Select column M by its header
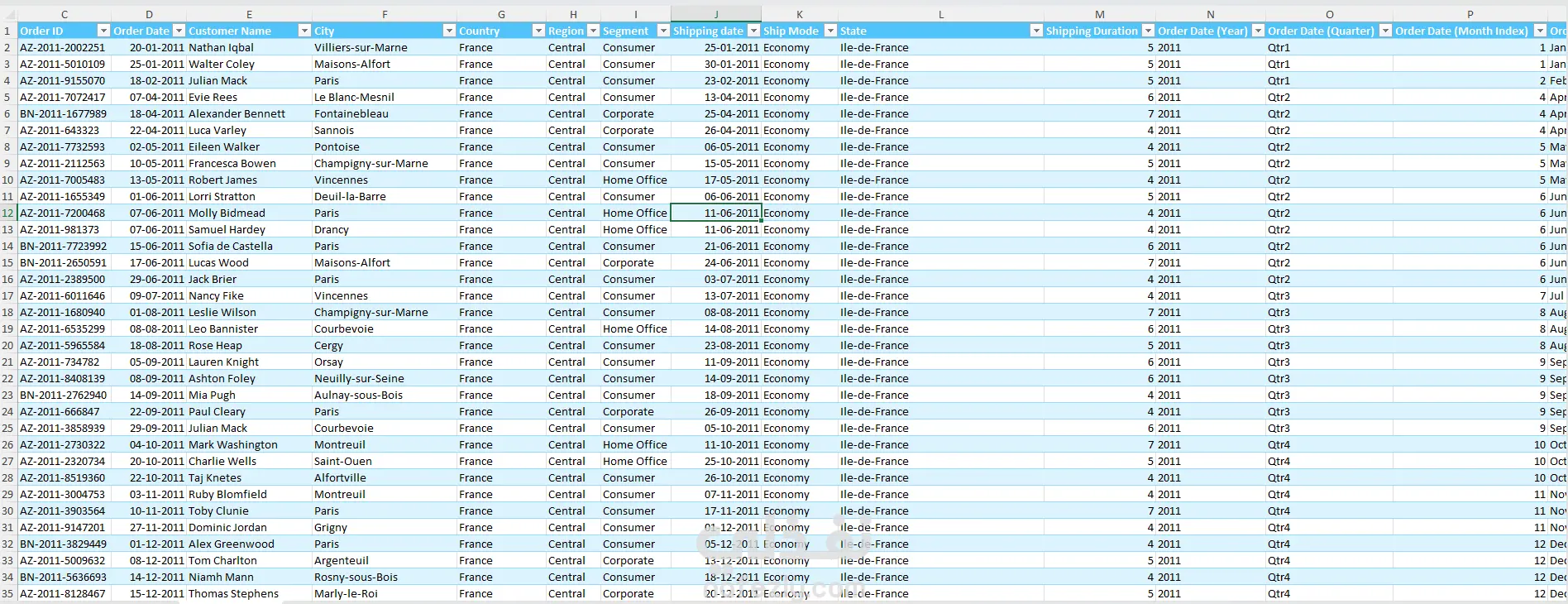Viewport: 1568px width, 604px height. pos(1100,14)
